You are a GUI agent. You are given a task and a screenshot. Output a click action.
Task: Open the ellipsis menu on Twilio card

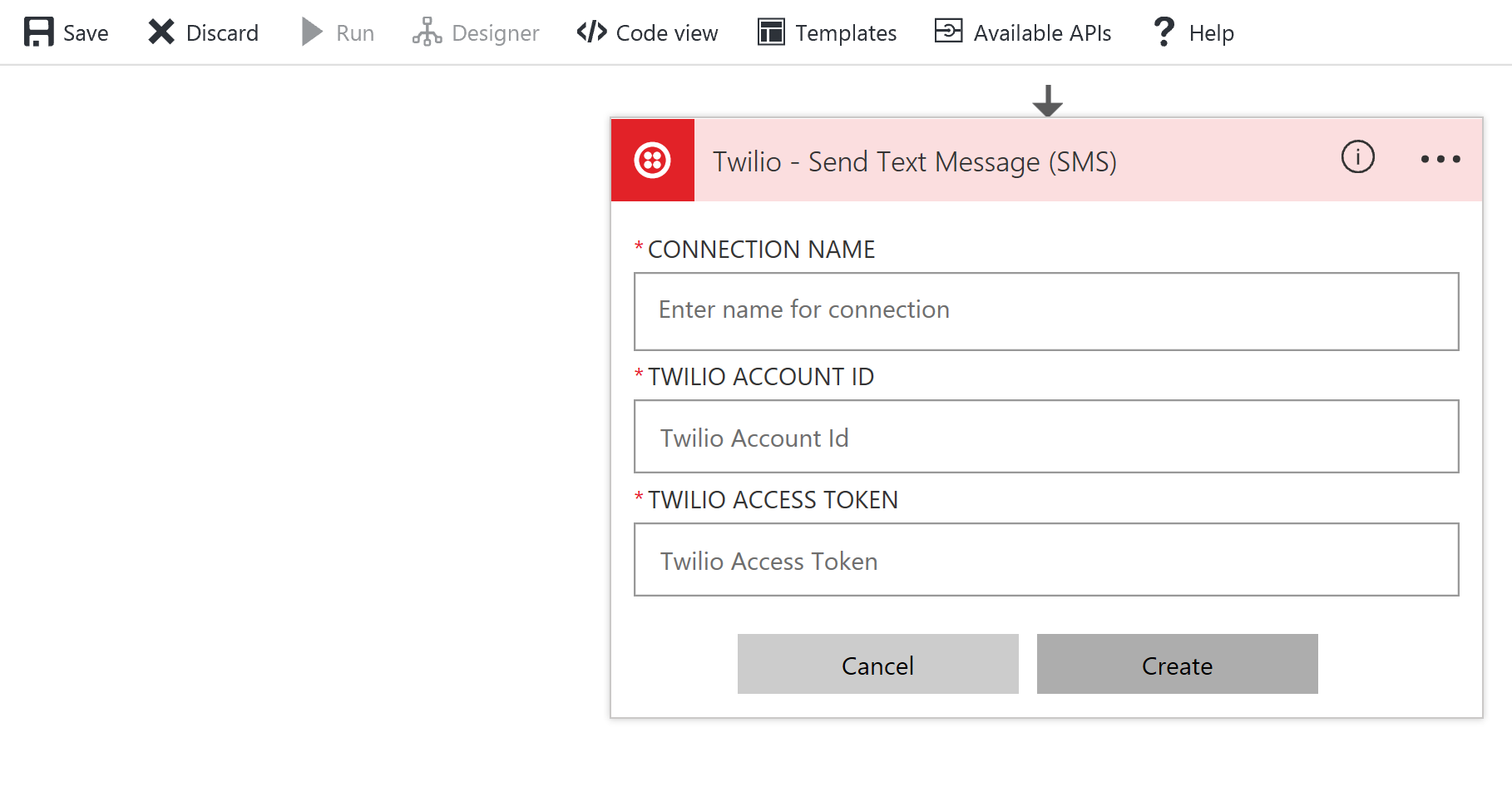(x=1440, y=159)
